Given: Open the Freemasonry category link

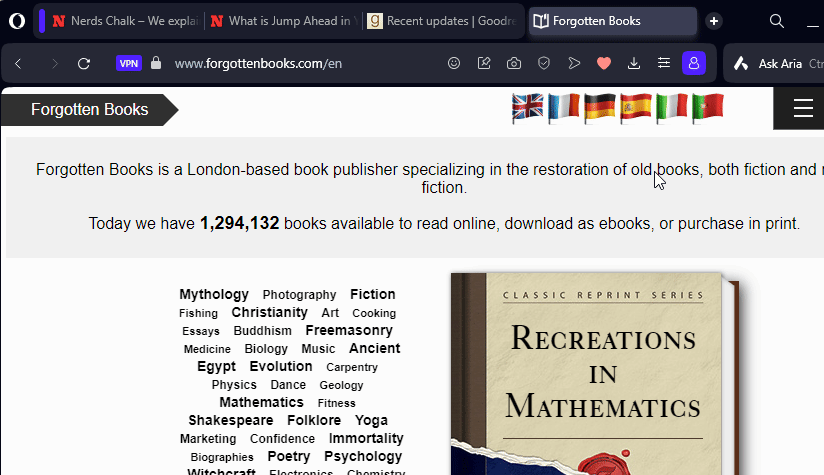Looking at the screenshot, I should point(349,330).
